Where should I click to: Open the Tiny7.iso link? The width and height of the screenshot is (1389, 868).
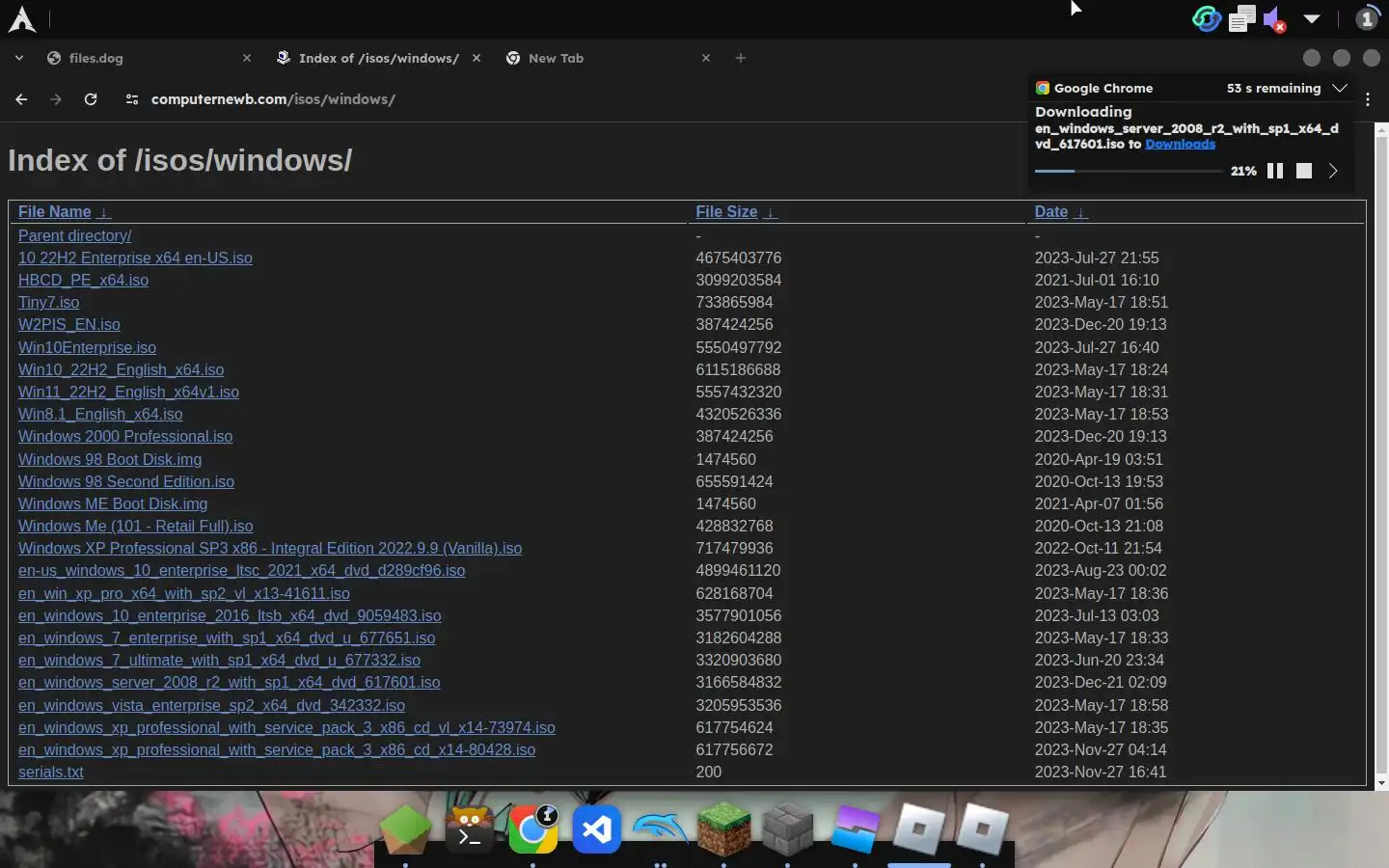(48, 302)
